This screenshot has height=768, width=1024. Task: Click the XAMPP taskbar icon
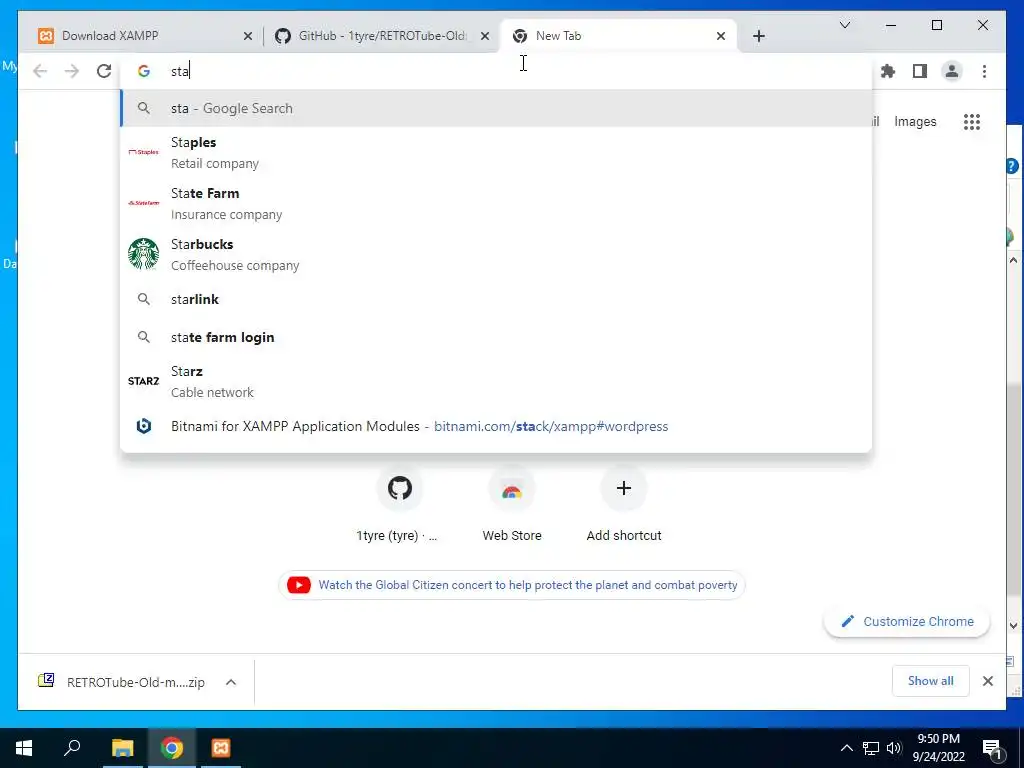tap(221, 748)
